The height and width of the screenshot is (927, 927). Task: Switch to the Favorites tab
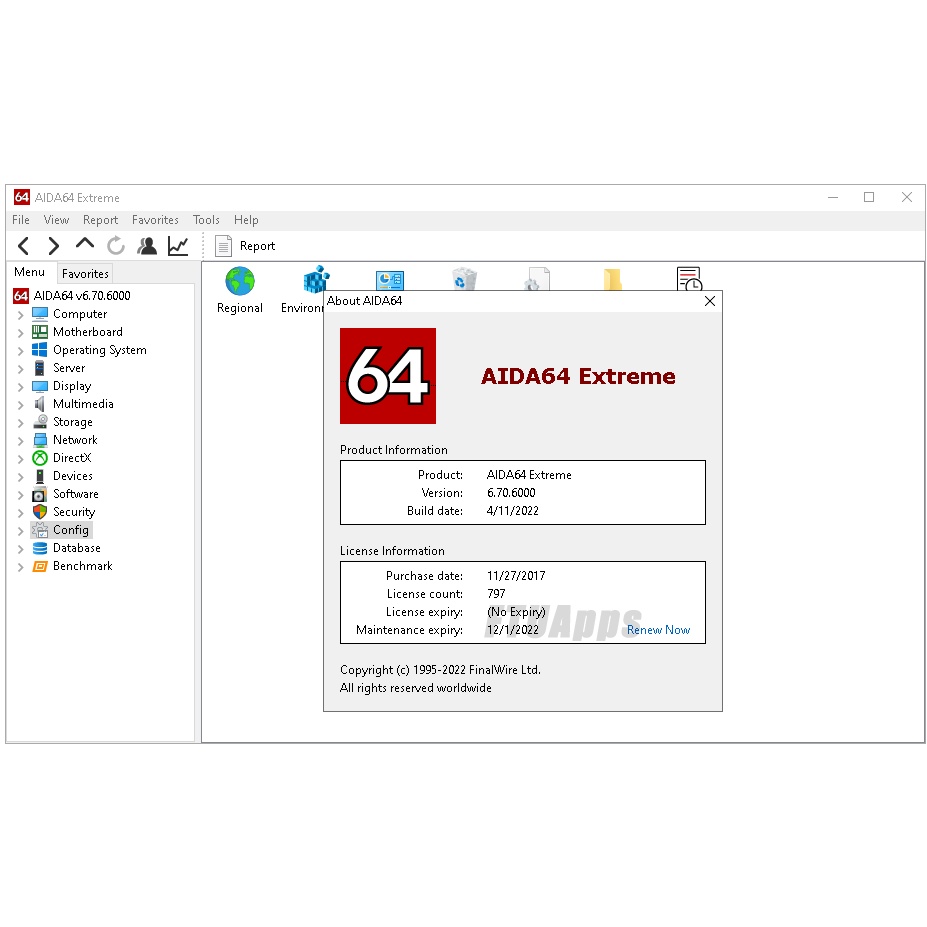[x=85, y=274]
